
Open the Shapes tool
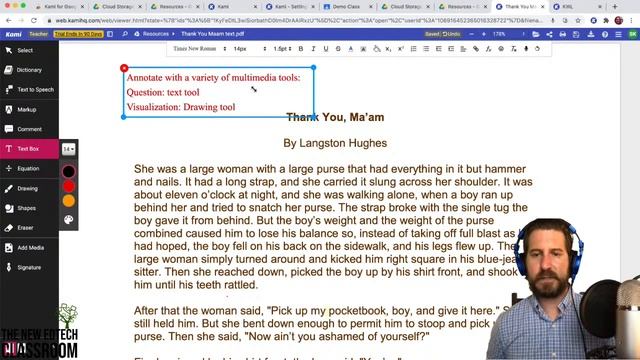point(29,208)
